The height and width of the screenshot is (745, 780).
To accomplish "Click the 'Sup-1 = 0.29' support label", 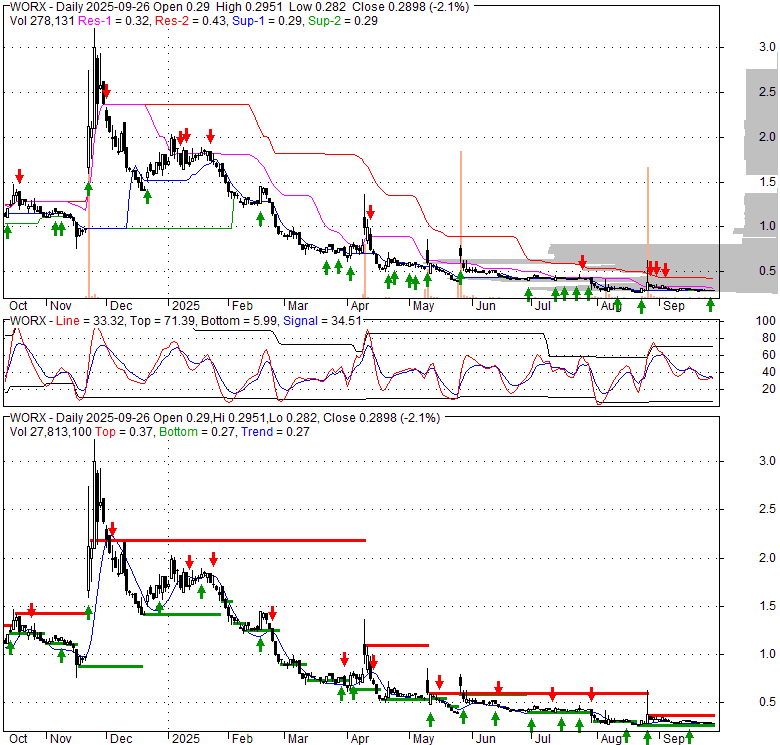I will (x=268, y=21).
